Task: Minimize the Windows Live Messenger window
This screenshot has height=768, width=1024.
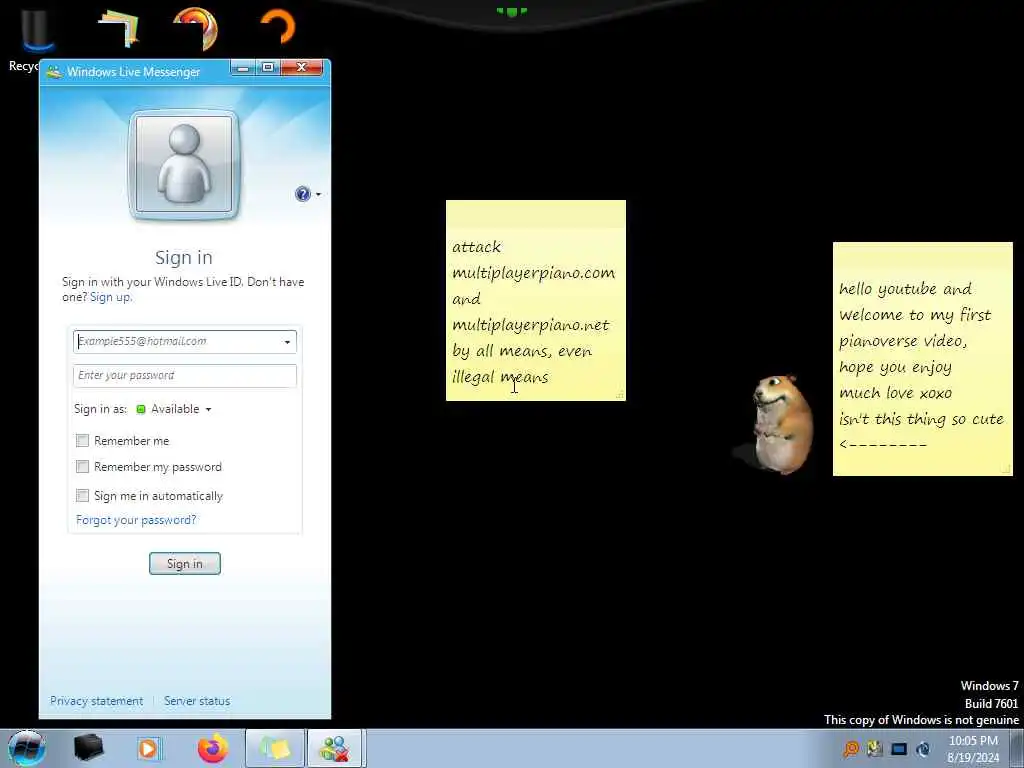Action: (x=243, y=67)
